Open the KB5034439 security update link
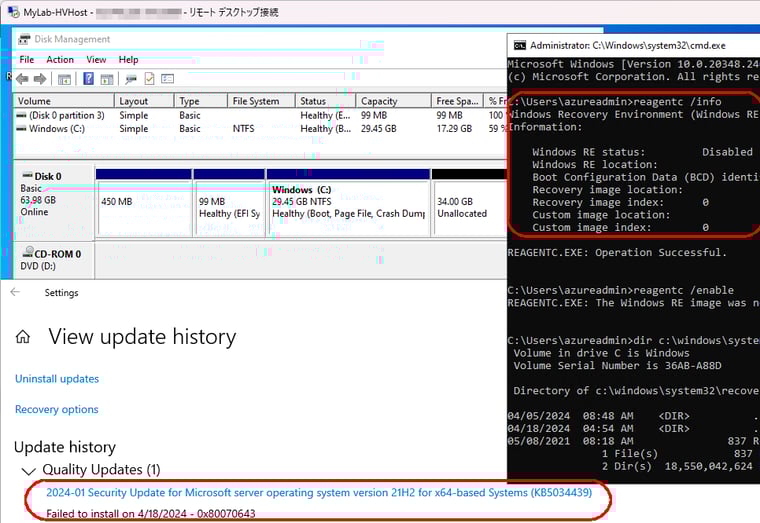 [x=319, y=492]
